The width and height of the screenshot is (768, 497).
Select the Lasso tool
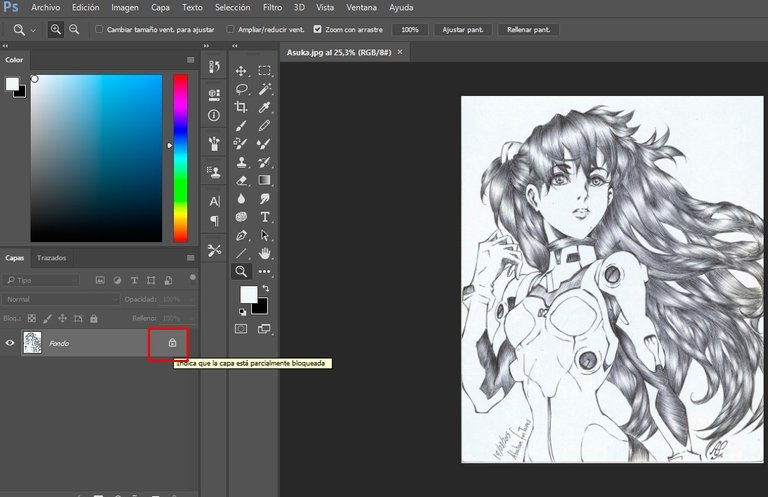point(241,89)
